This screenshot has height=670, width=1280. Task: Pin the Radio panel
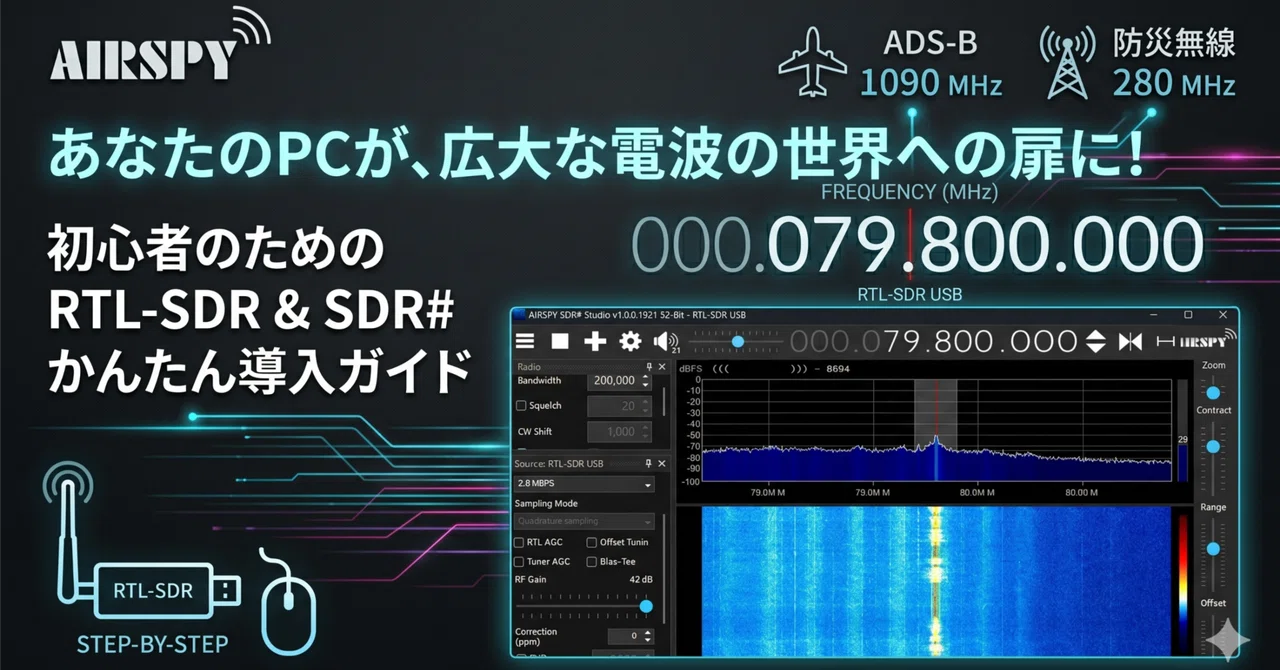(648, 367)
